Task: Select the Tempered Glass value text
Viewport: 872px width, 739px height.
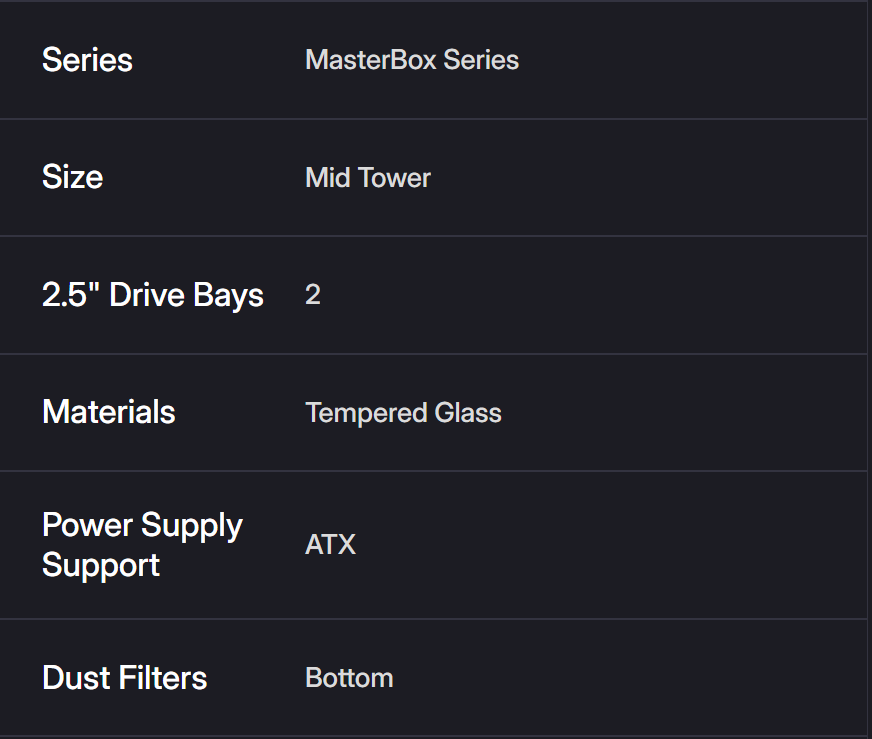Action: pyautogui.click(x=403, y=413)
